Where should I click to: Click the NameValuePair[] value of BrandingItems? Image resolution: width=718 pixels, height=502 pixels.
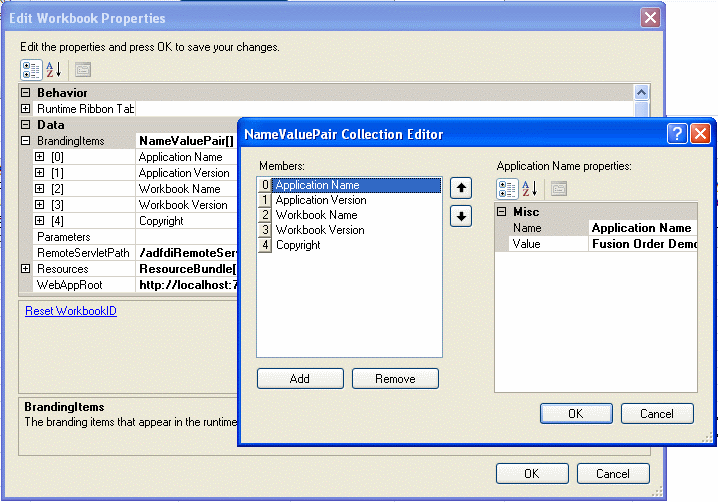(x=187, y=141)
